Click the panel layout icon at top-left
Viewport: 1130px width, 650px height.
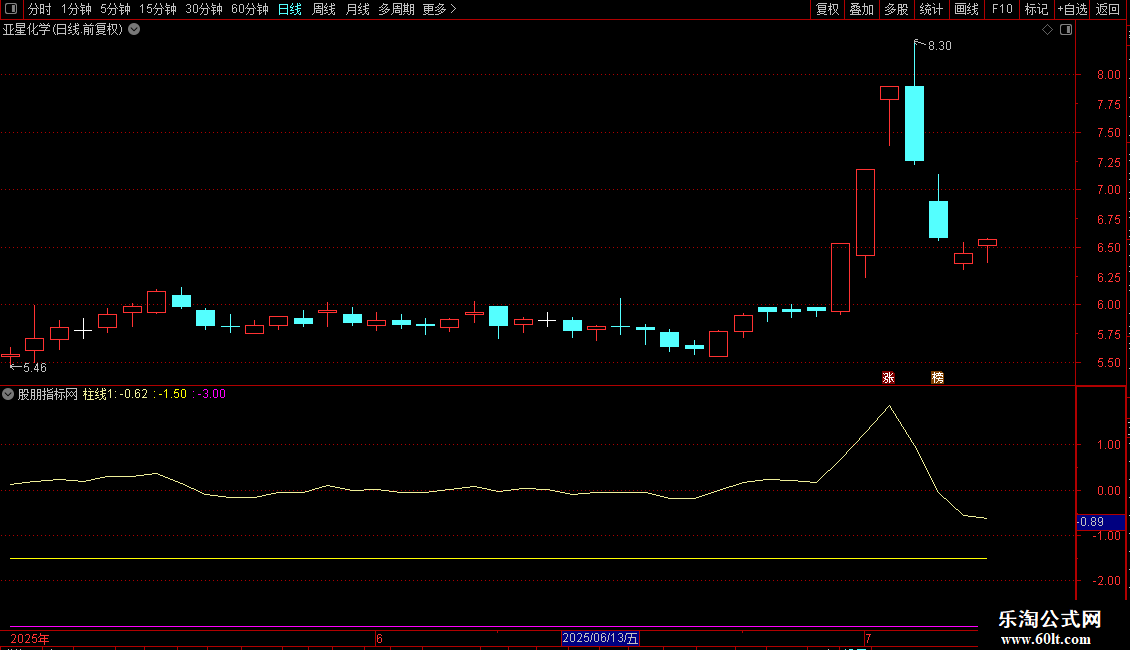click(x=11, y=9)
